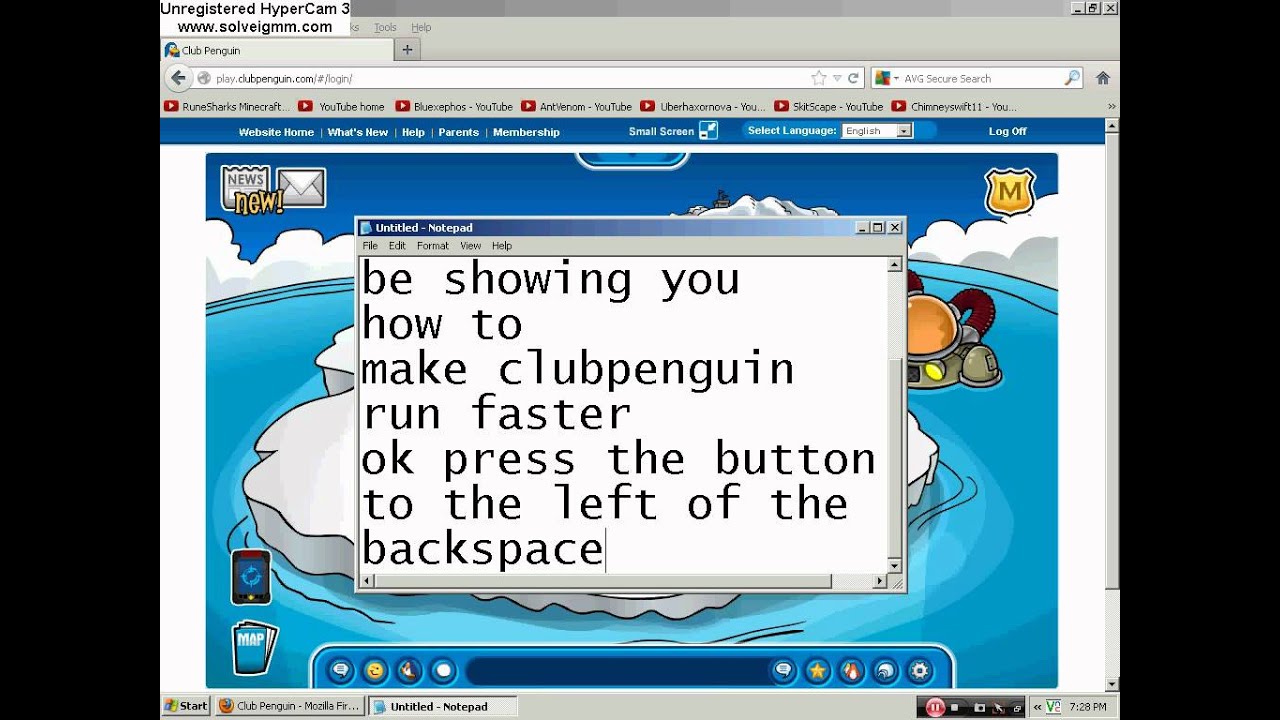Open the Select Language dropdown
This screenshot has height=720, width=1280.
(877, 131)
